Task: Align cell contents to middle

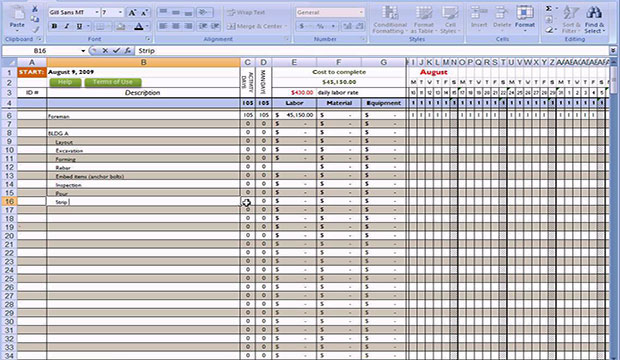Action: (x=176, y=13)
